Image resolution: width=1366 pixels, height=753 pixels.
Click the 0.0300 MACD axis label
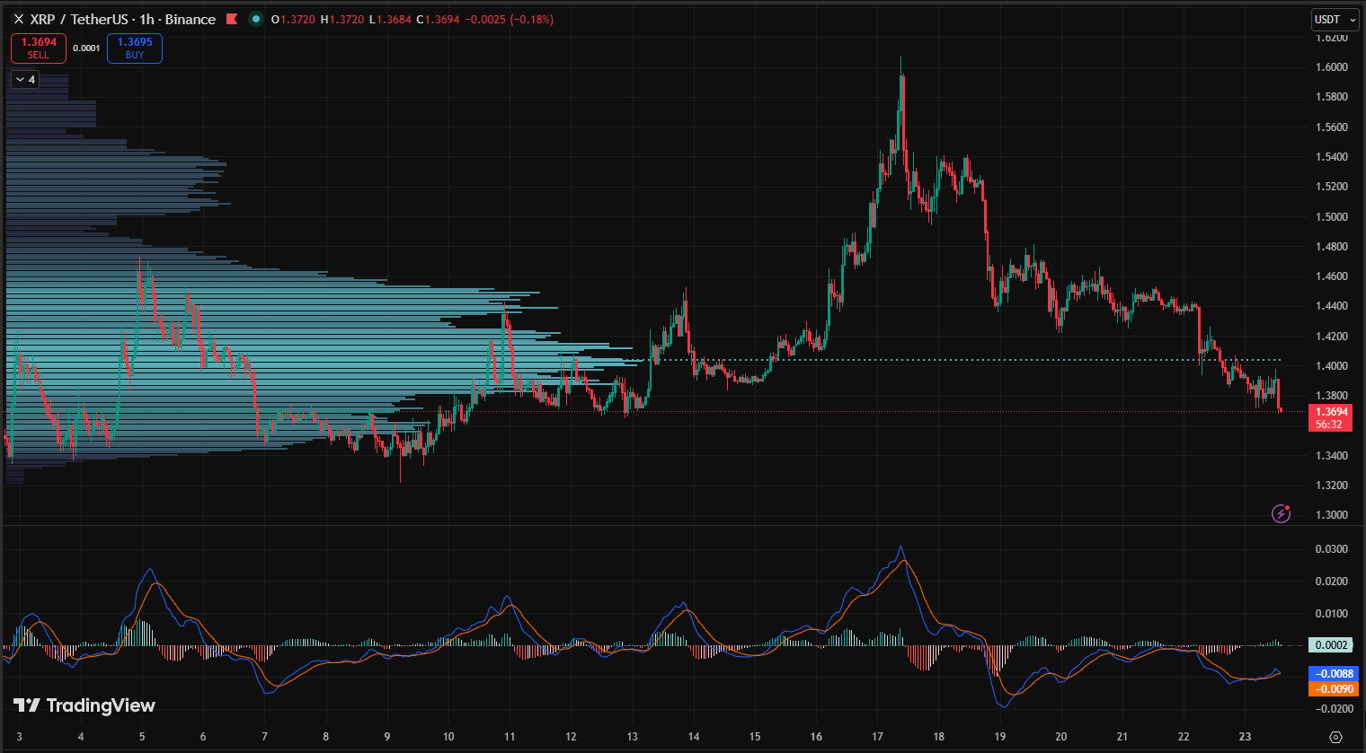[1330, 549]
